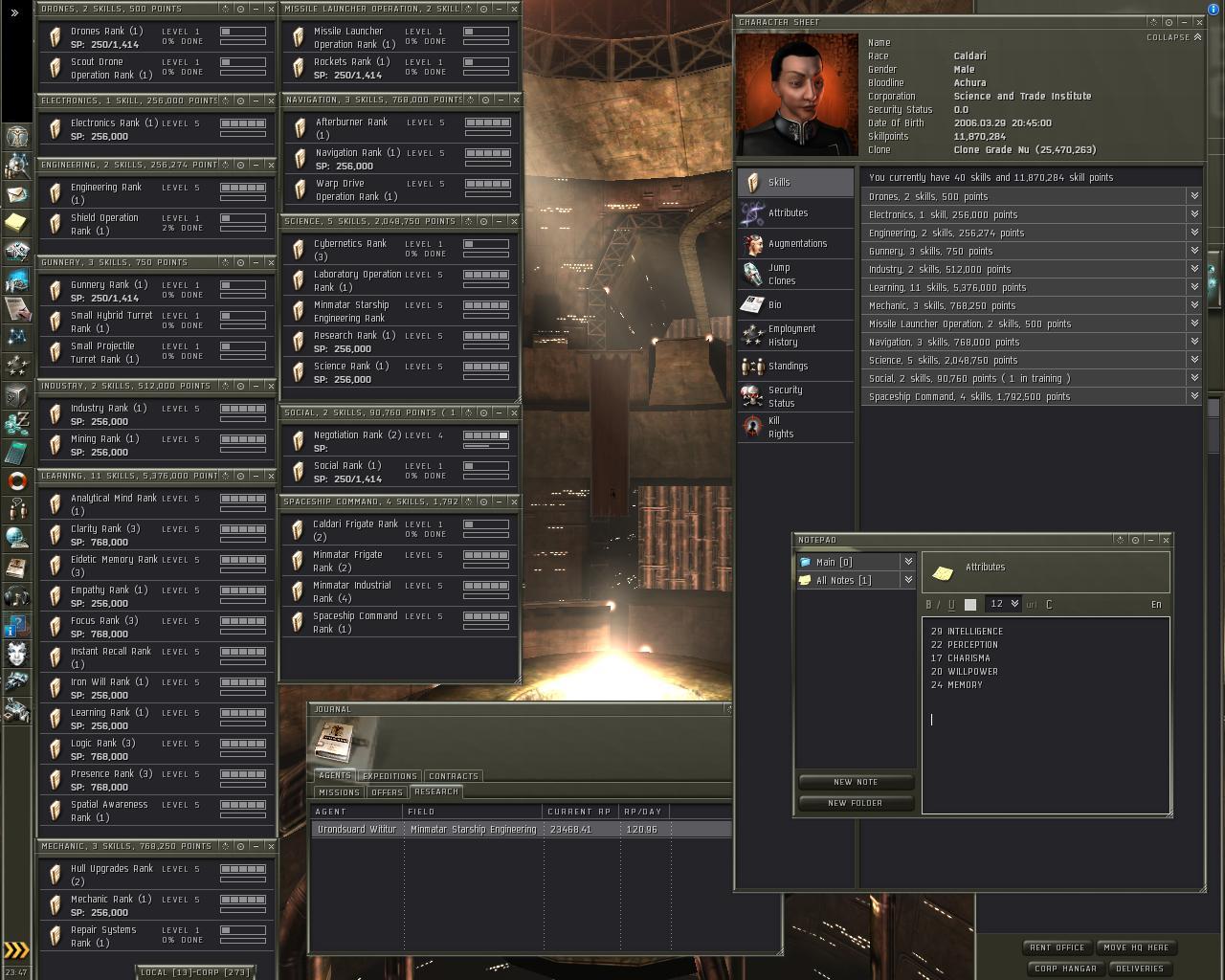The image size is (1225, 980).
Task: Click the Rent Office button
Action: (x=1058, y=947)
